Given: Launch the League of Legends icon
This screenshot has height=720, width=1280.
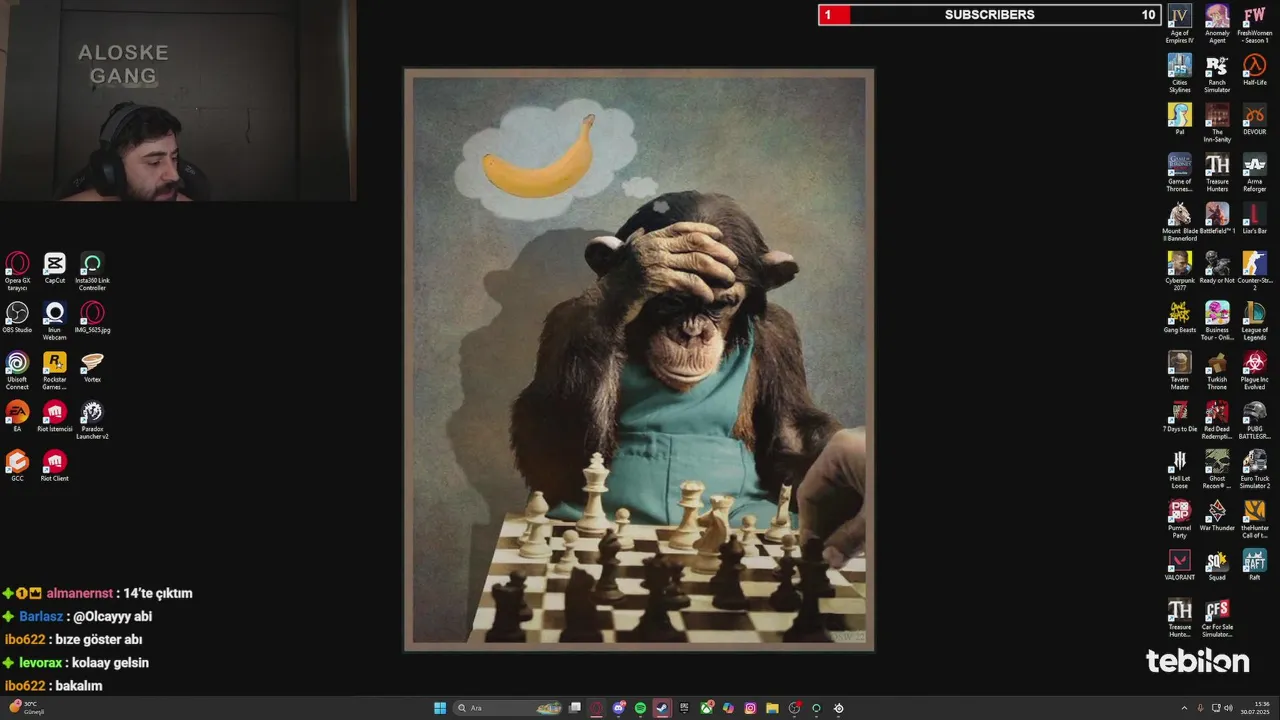Looking at the screenshot, I should [1254, 321].
